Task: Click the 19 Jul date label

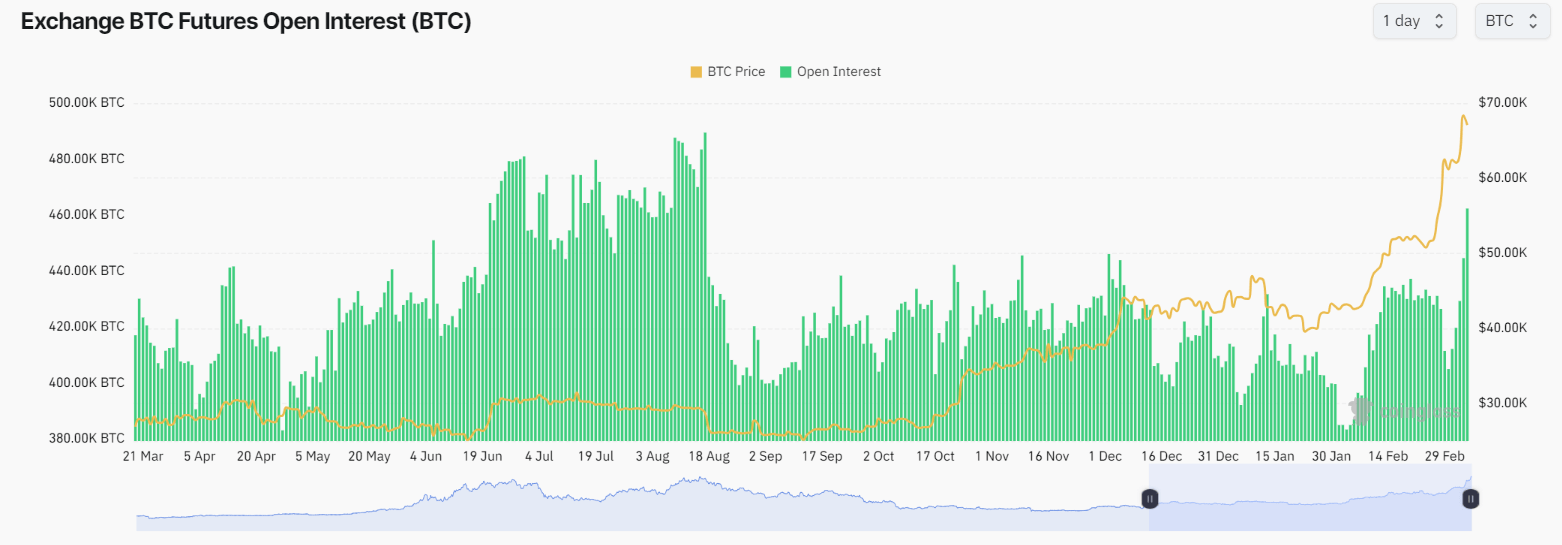Action: [596, 457]
